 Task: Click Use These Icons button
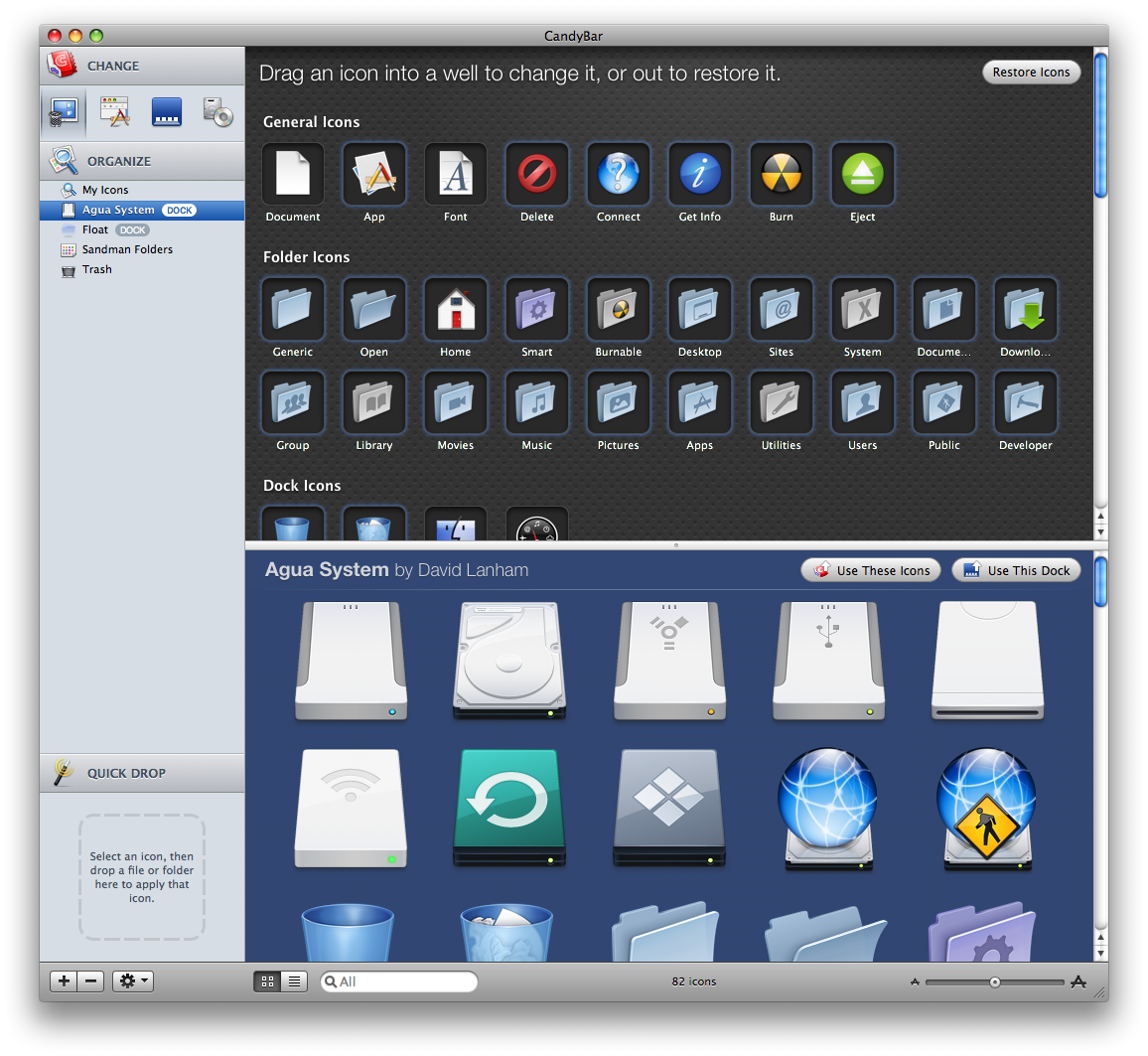pyautogui.click(x=872, y=570)
